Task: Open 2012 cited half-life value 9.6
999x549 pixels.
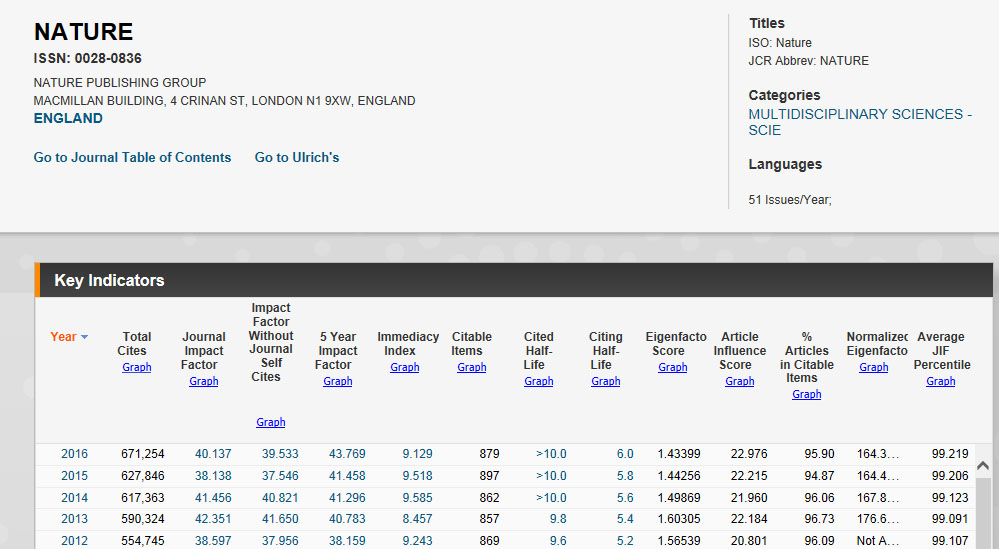Action: tap(558, 541)
